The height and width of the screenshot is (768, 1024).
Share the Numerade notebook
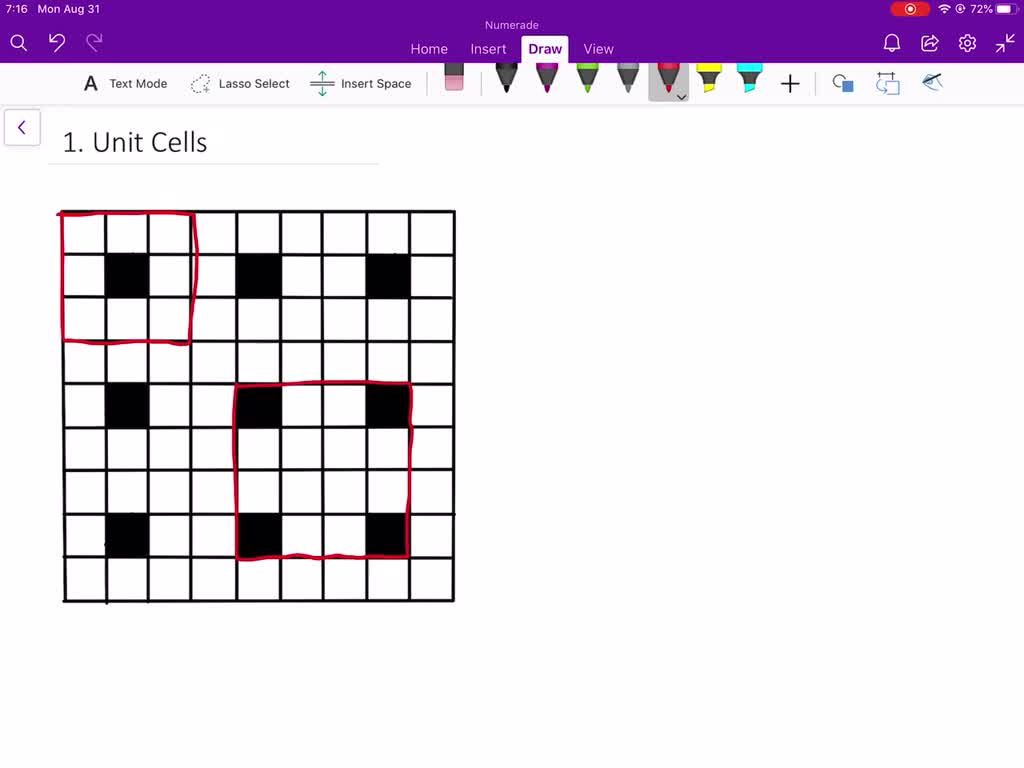tap(929, 43)
